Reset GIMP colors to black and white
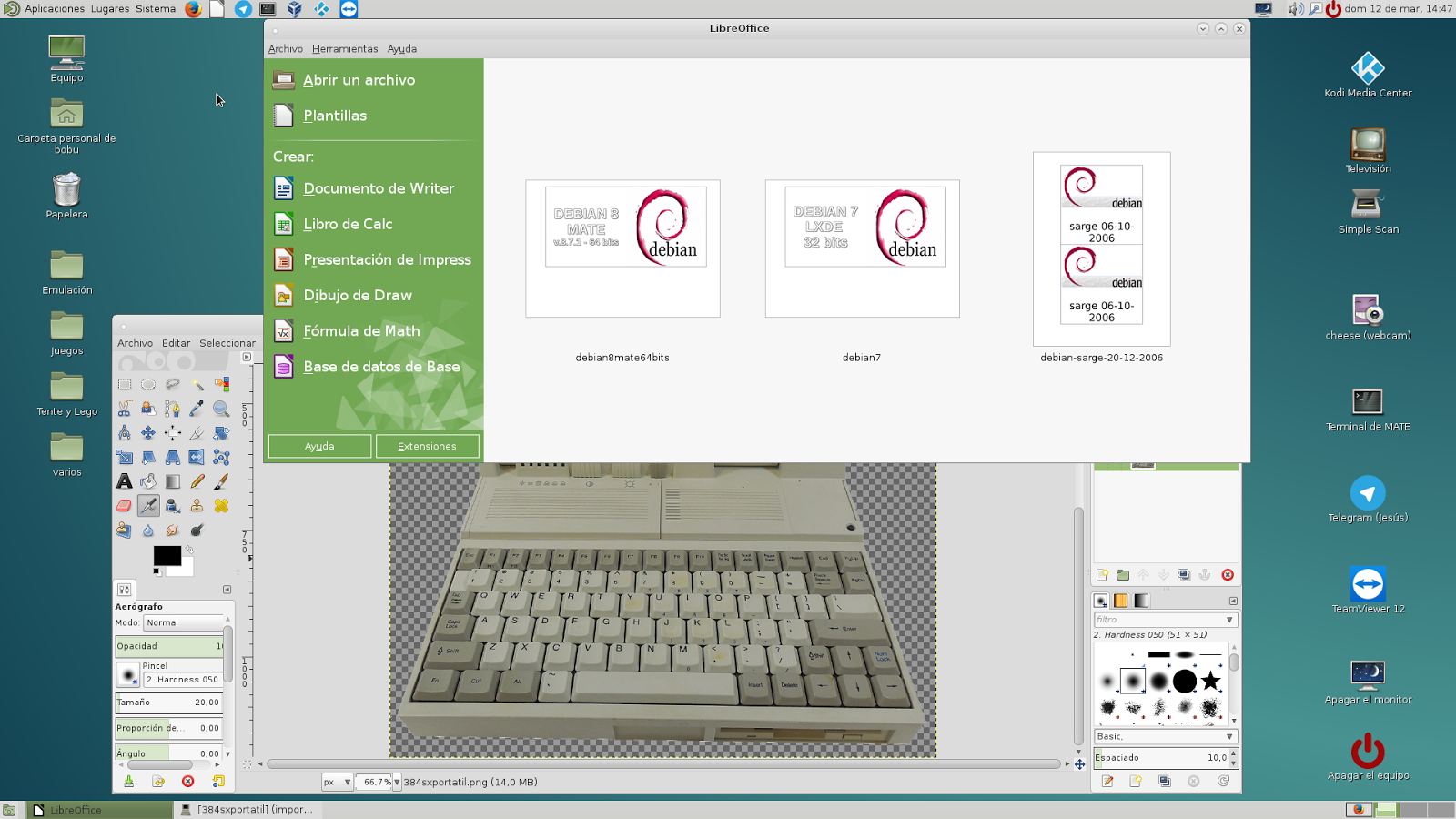 click(x=157, y=571)
